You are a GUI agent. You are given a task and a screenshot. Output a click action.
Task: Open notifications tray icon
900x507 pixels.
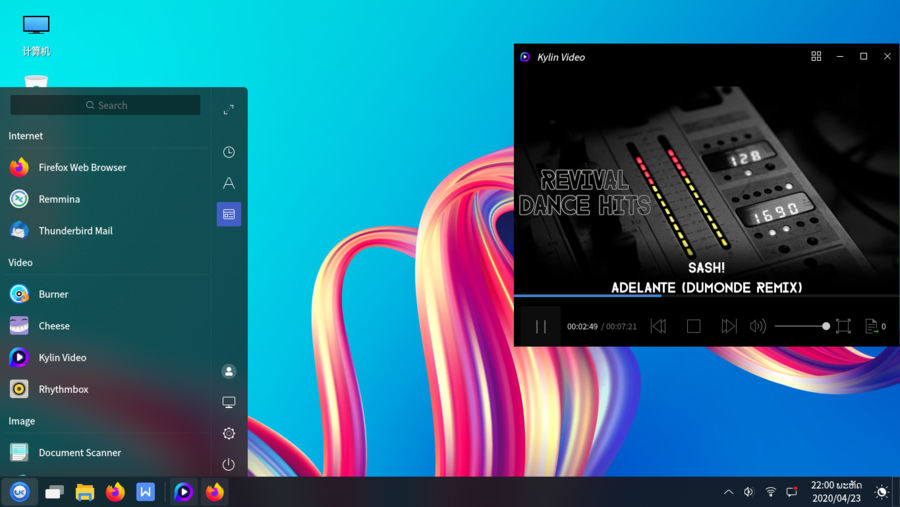(x=792, y=492)
